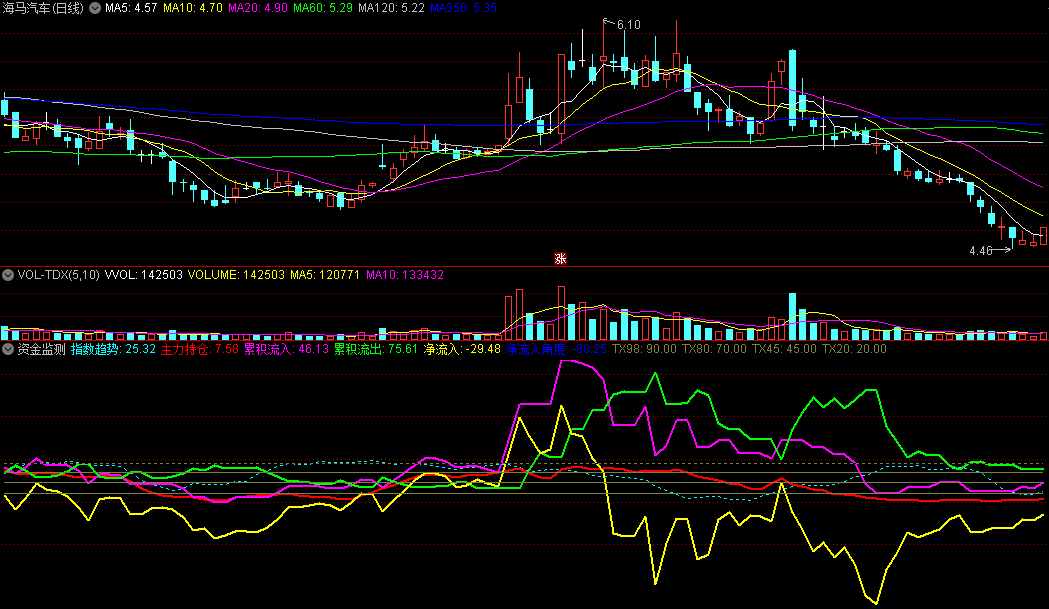The height and width of the screenshot is (609, 1049).
Task: Click the 累积流入: 46.13 label
Action: click(286, 349)
